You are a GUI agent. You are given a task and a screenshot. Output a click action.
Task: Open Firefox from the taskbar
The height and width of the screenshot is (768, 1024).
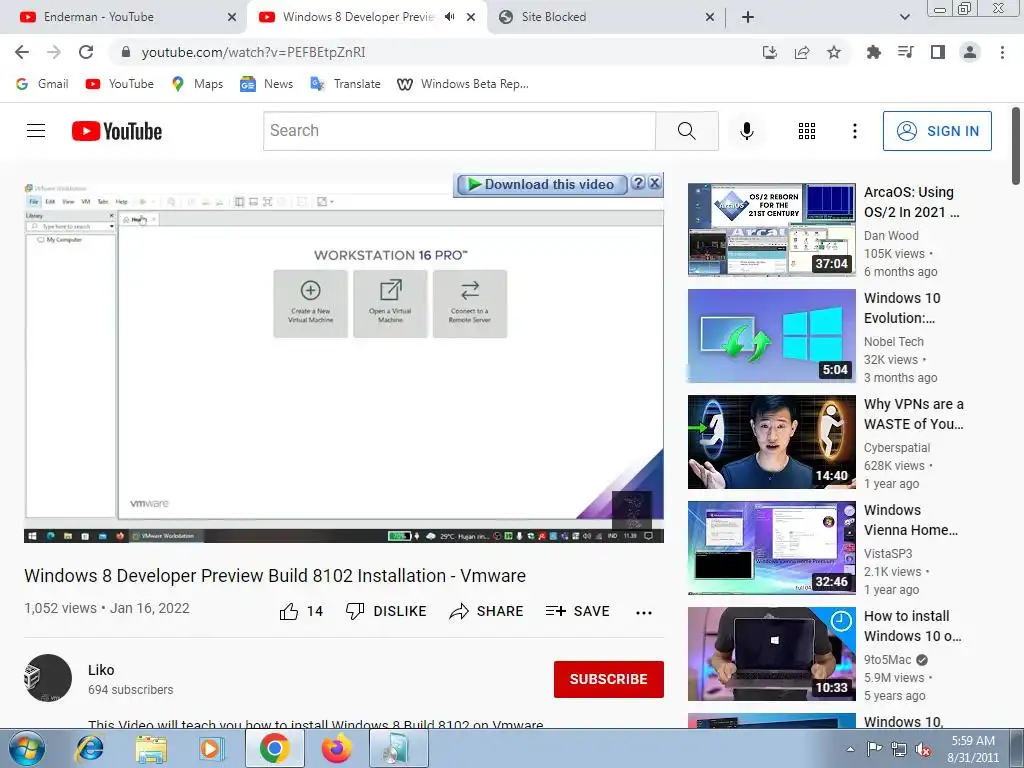point(336,749)
